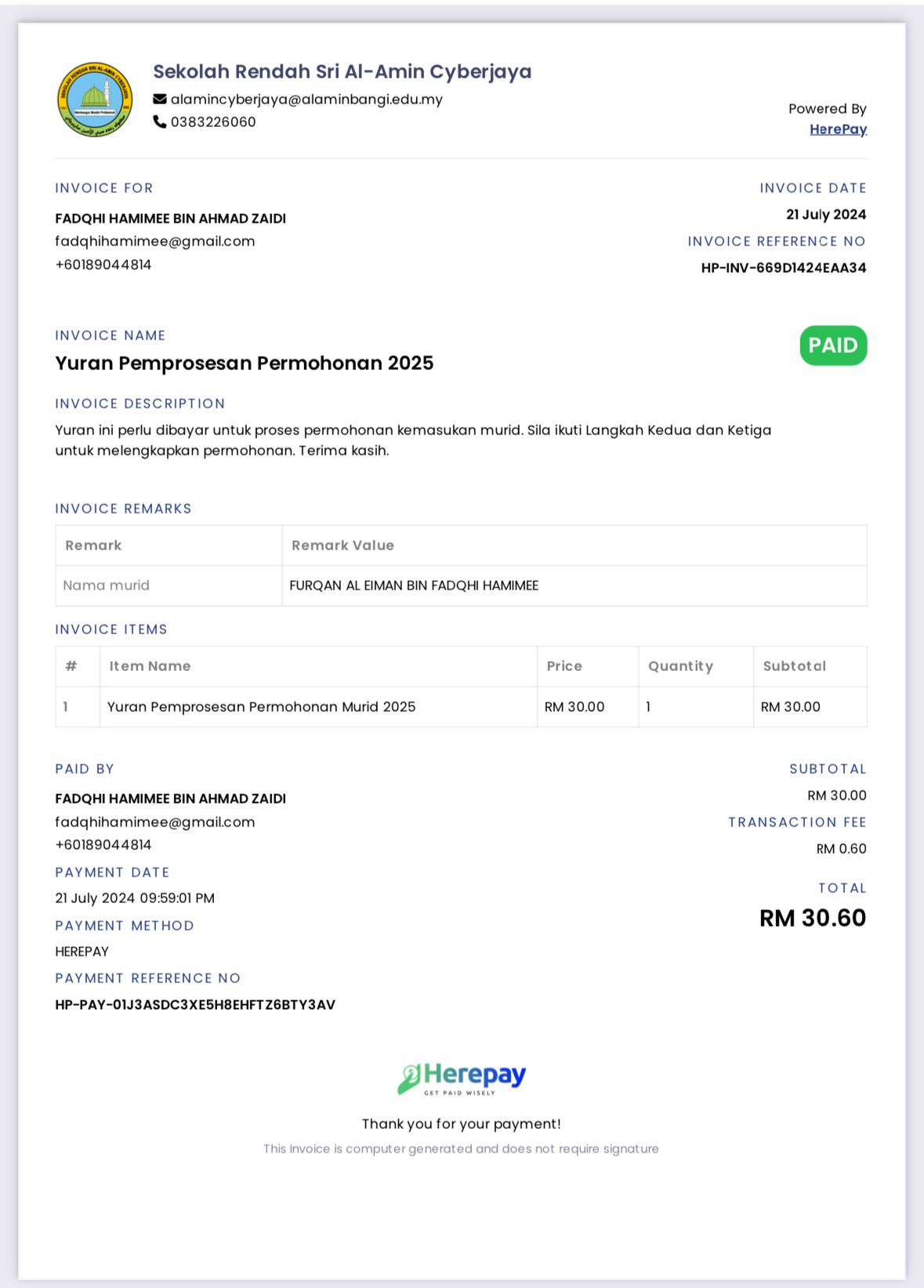Click the phone handset icon

[160, 122]
